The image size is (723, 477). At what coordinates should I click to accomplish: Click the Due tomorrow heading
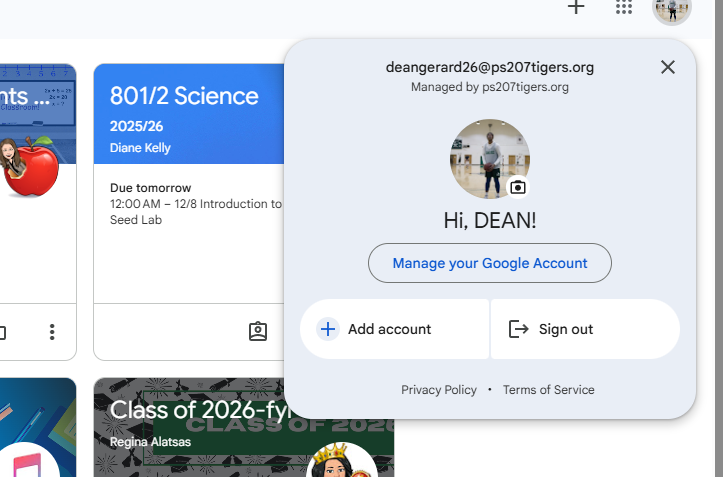pos(150,188)
